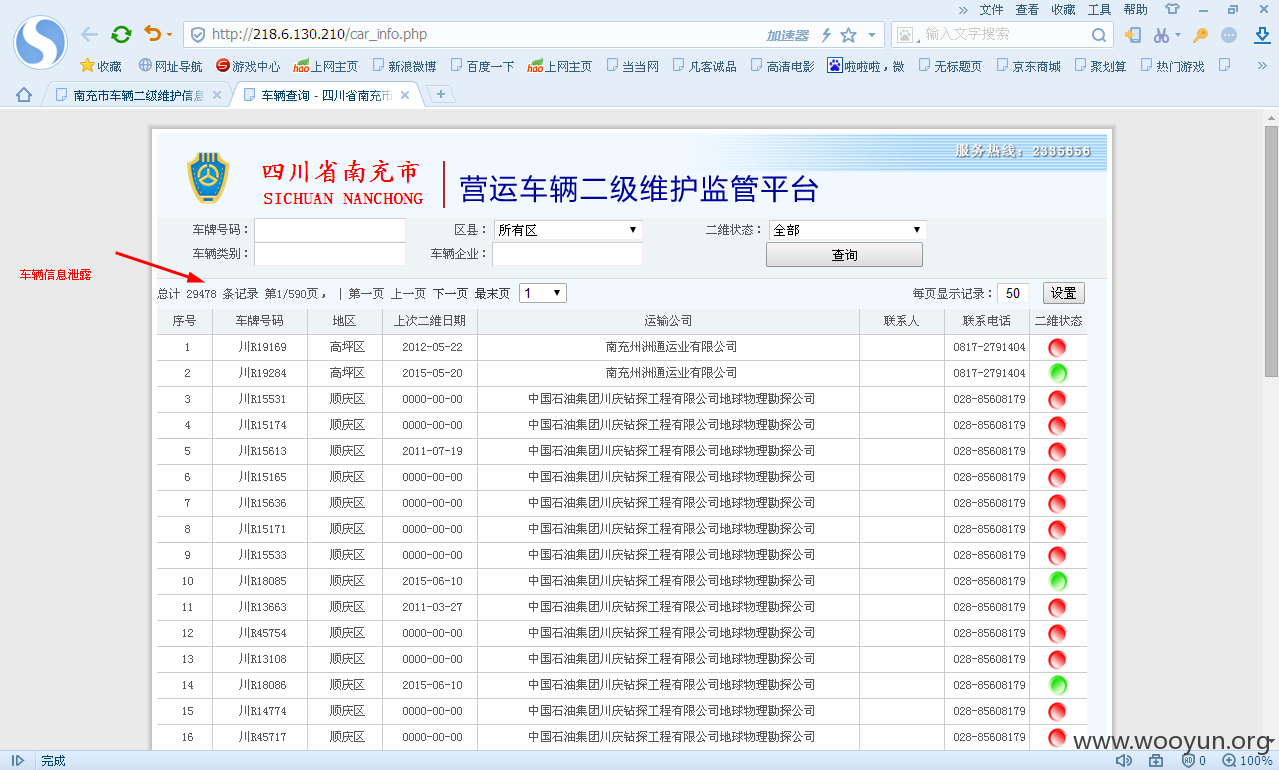The height and width of the screenshot is (770, 1279).
Task: Open the 查看 menu
Action: tap(1027, 9)
